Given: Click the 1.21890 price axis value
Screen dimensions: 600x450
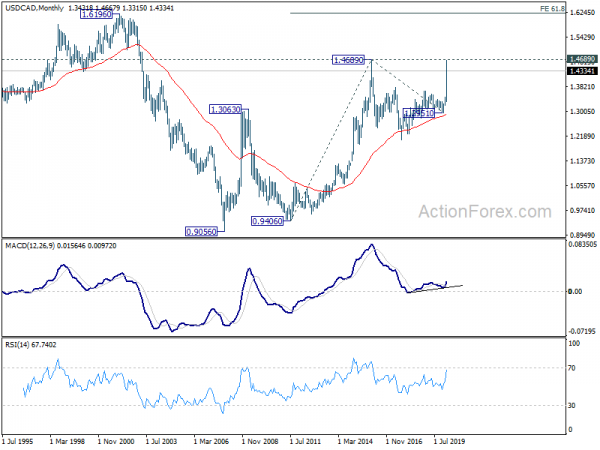Looking at the screenshot, I should (582, 137).
